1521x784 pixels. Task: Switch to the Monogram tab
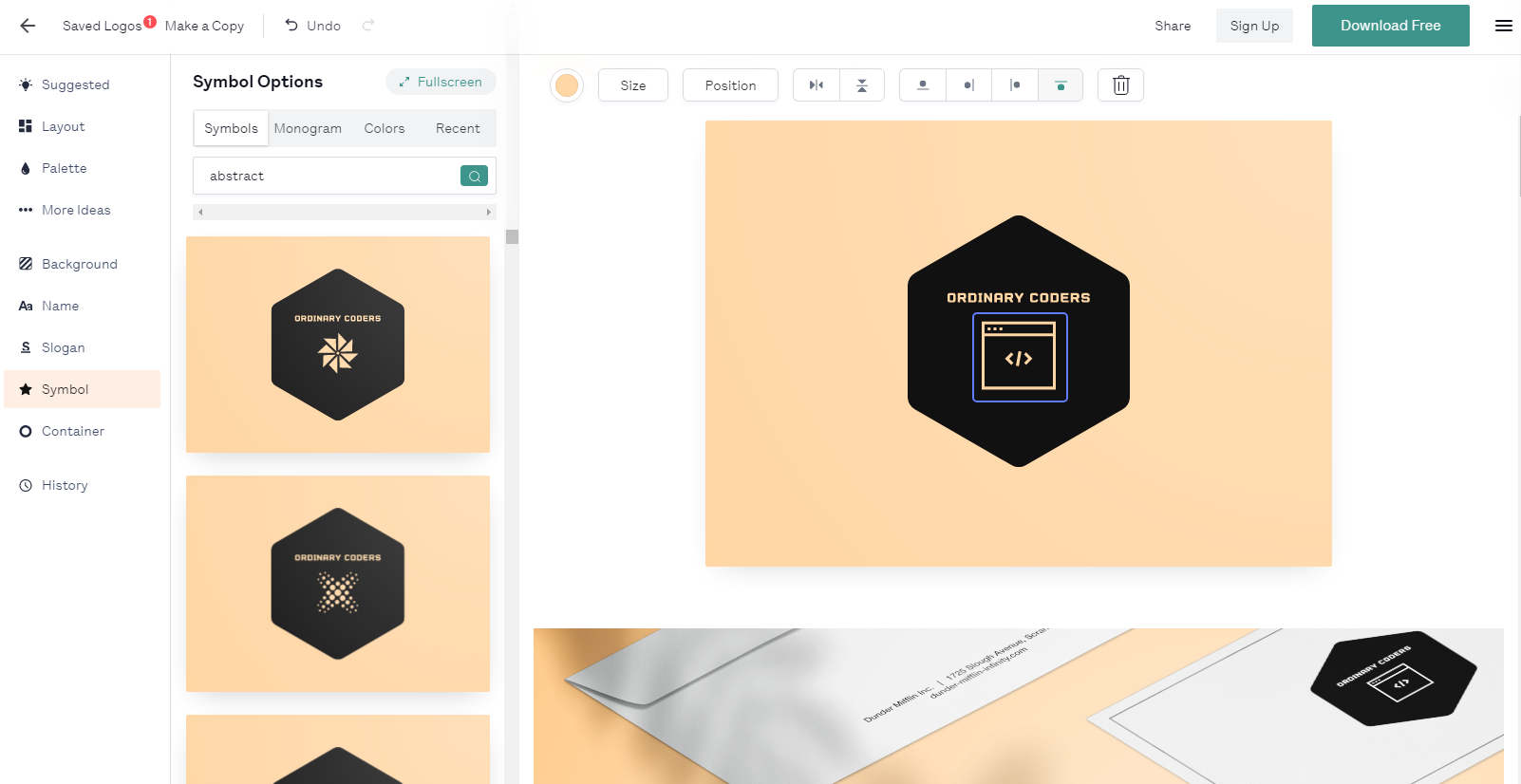[308, 128]
